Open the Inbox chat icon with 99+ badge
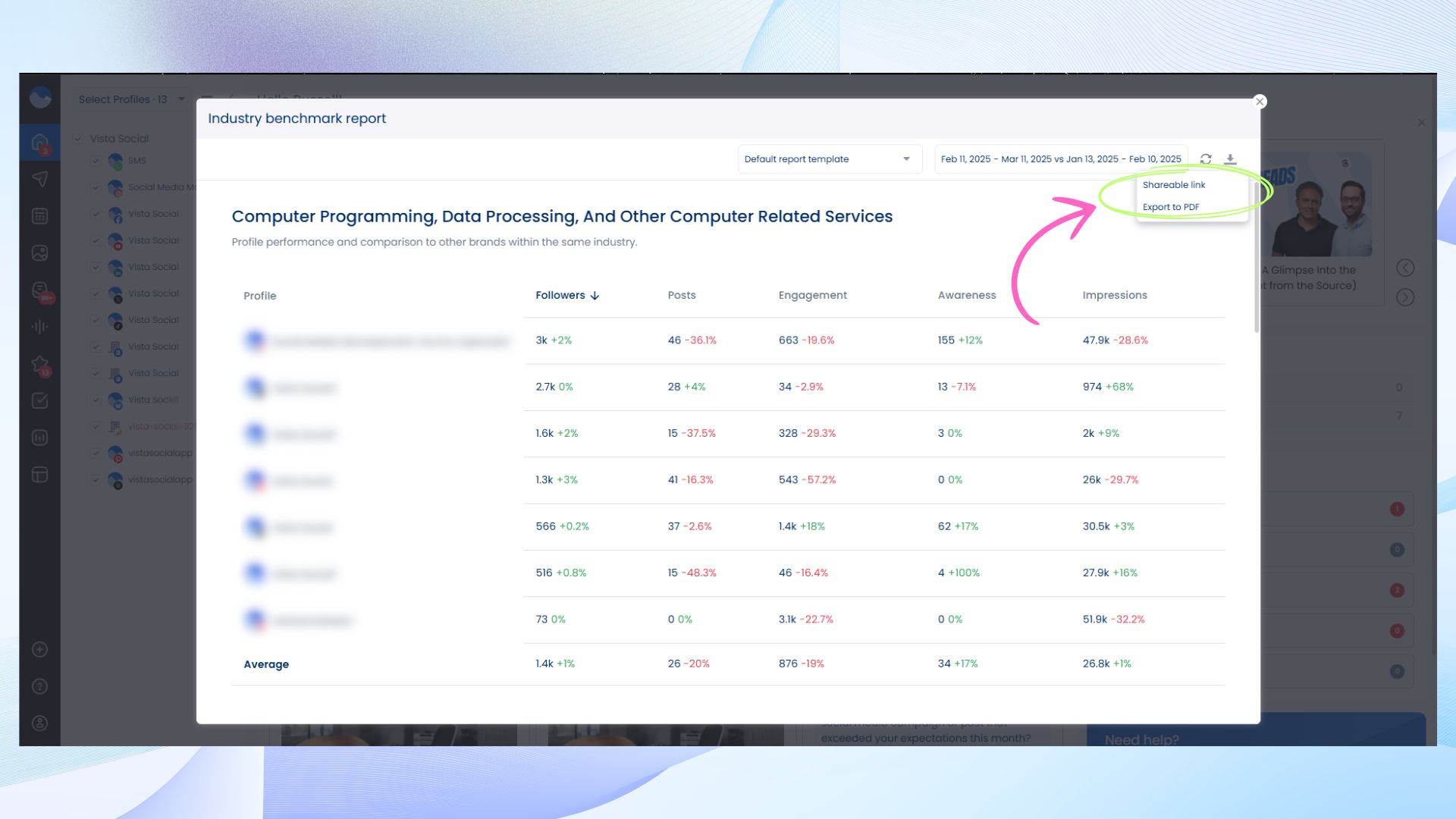Screen dimensions: 1456x819 coord(39,289)
